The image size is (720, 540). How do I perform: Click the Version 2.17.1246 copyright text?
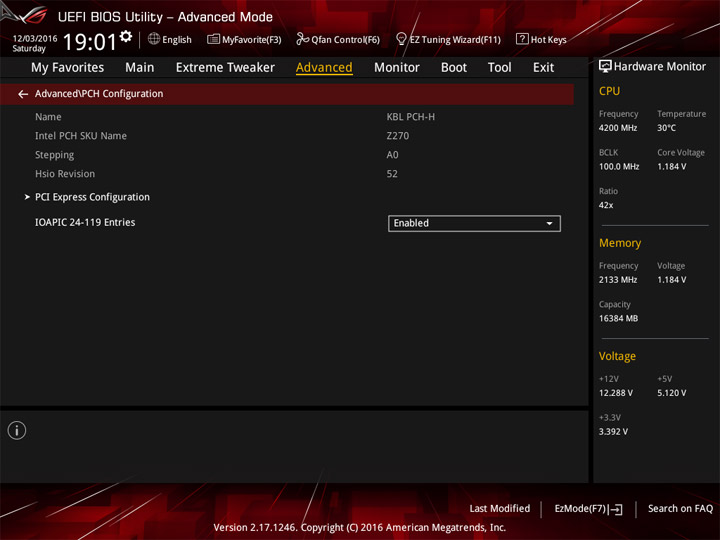(x=360, y=528)
